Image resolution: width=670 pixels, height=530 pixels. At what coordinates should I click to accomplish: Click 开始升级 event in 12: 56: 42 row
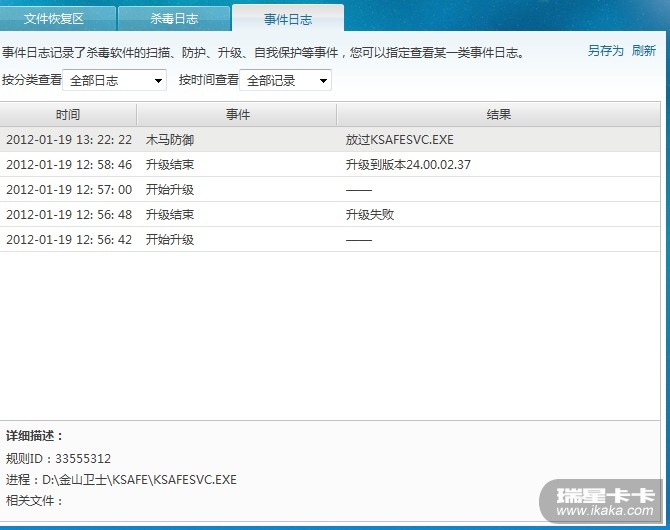coord(170,239)
